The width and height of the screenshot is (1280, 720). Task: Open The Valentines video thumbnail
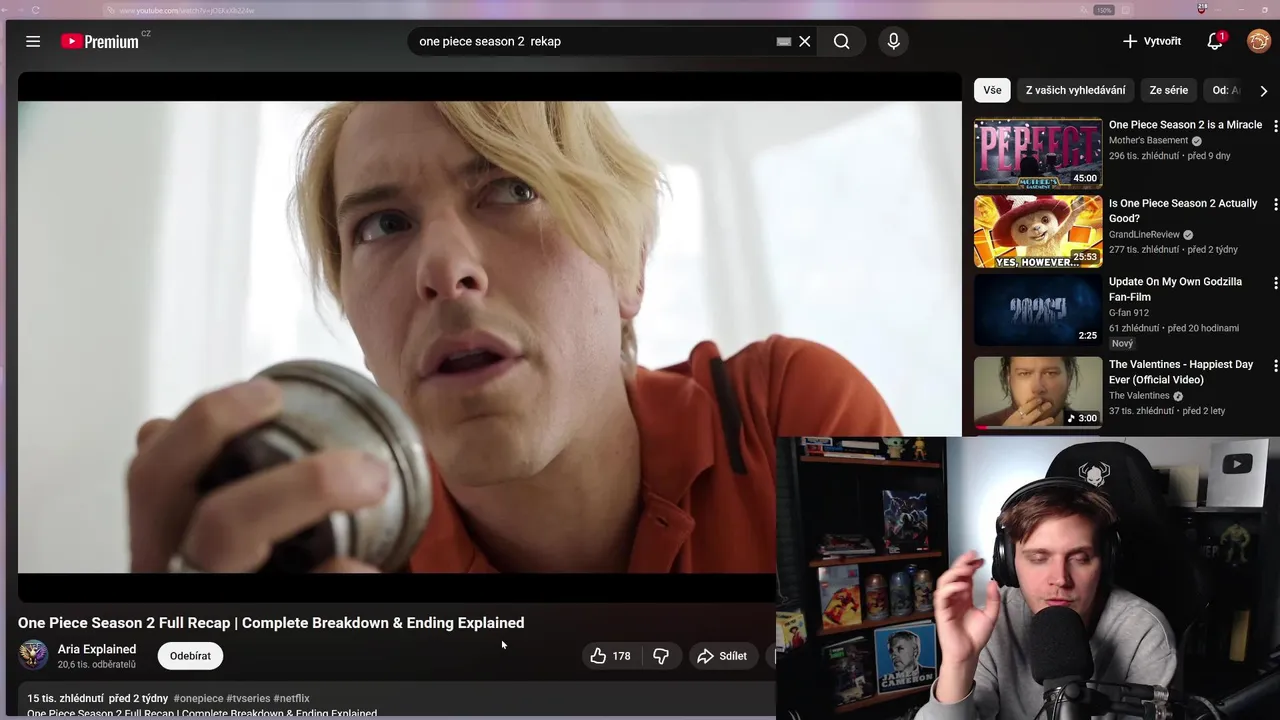pyautogui.click(x=1038, y=392)
